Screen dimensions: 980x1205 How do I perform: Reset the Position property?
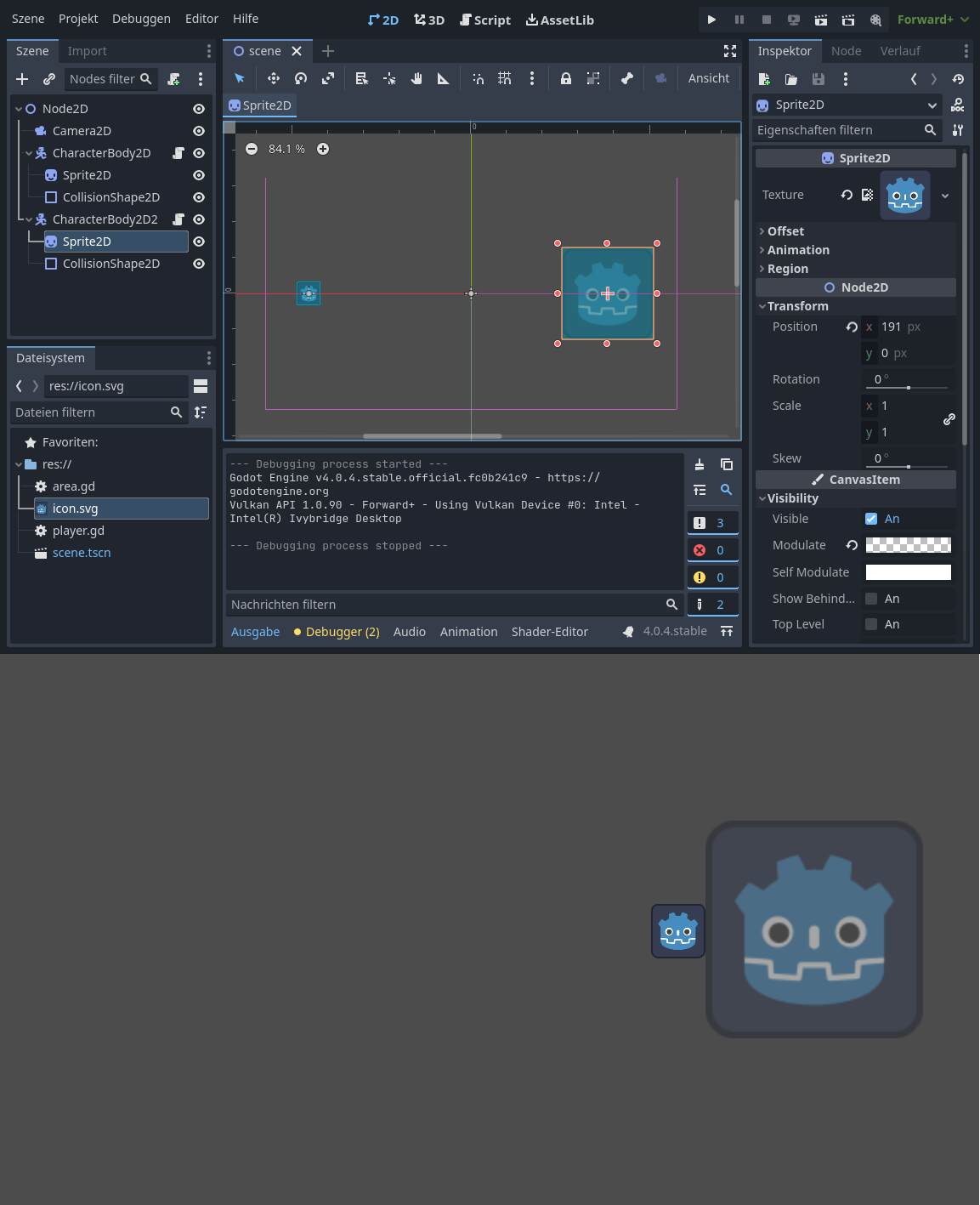852,327
